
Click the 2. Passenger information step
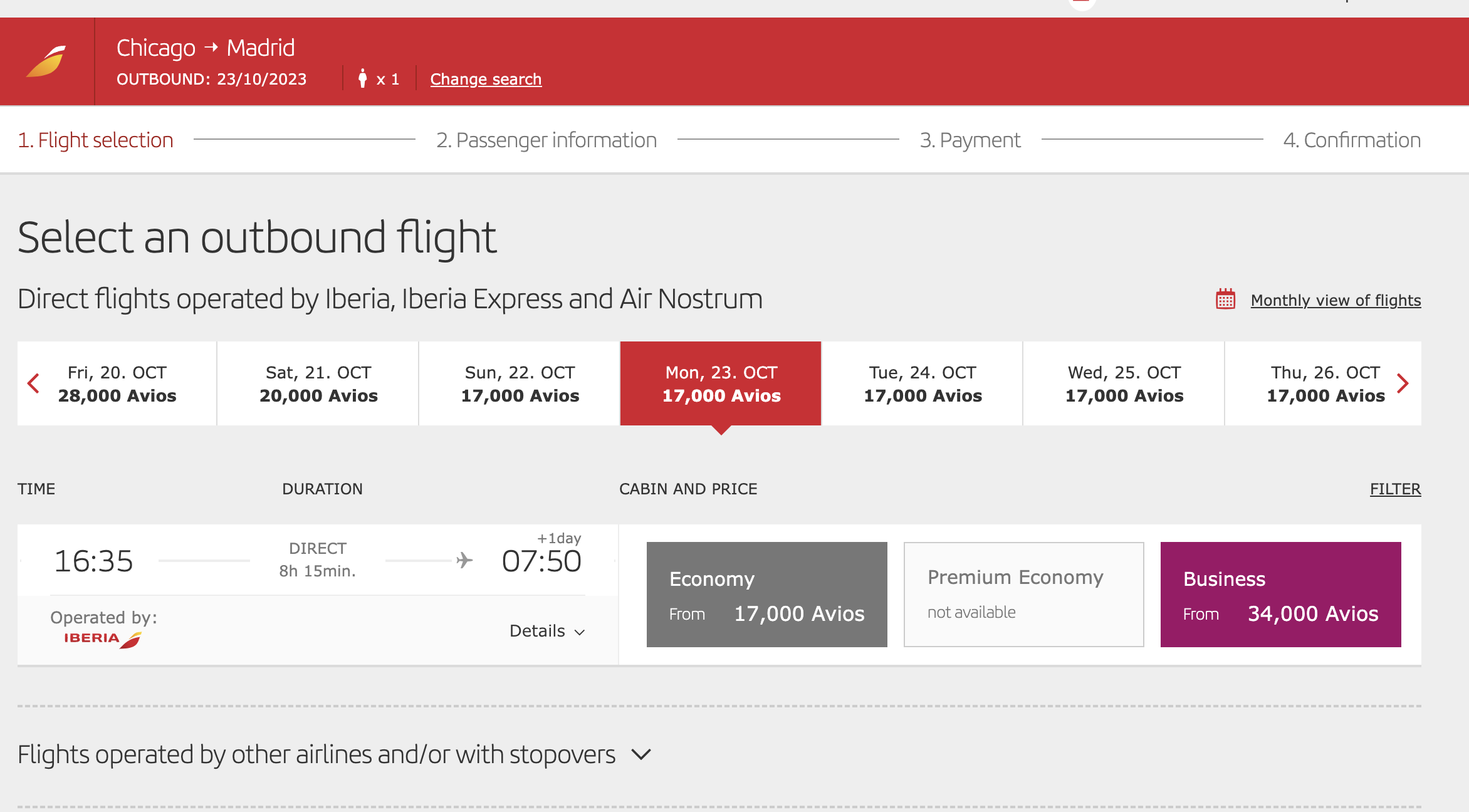[x=546, y=140]
